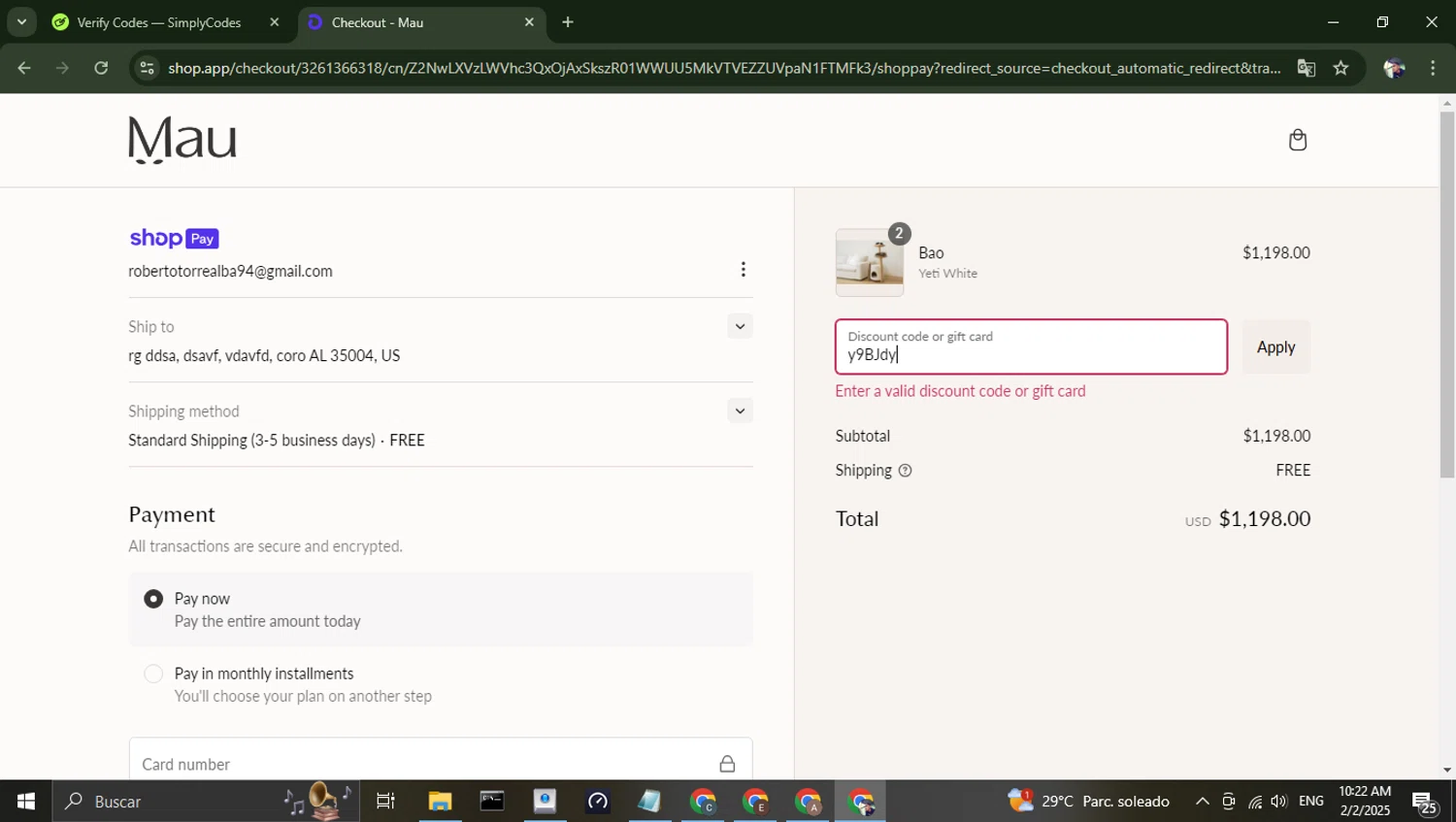1456x822 pixels.
Task: Click the Mau store logo
Action: (182, 140)
